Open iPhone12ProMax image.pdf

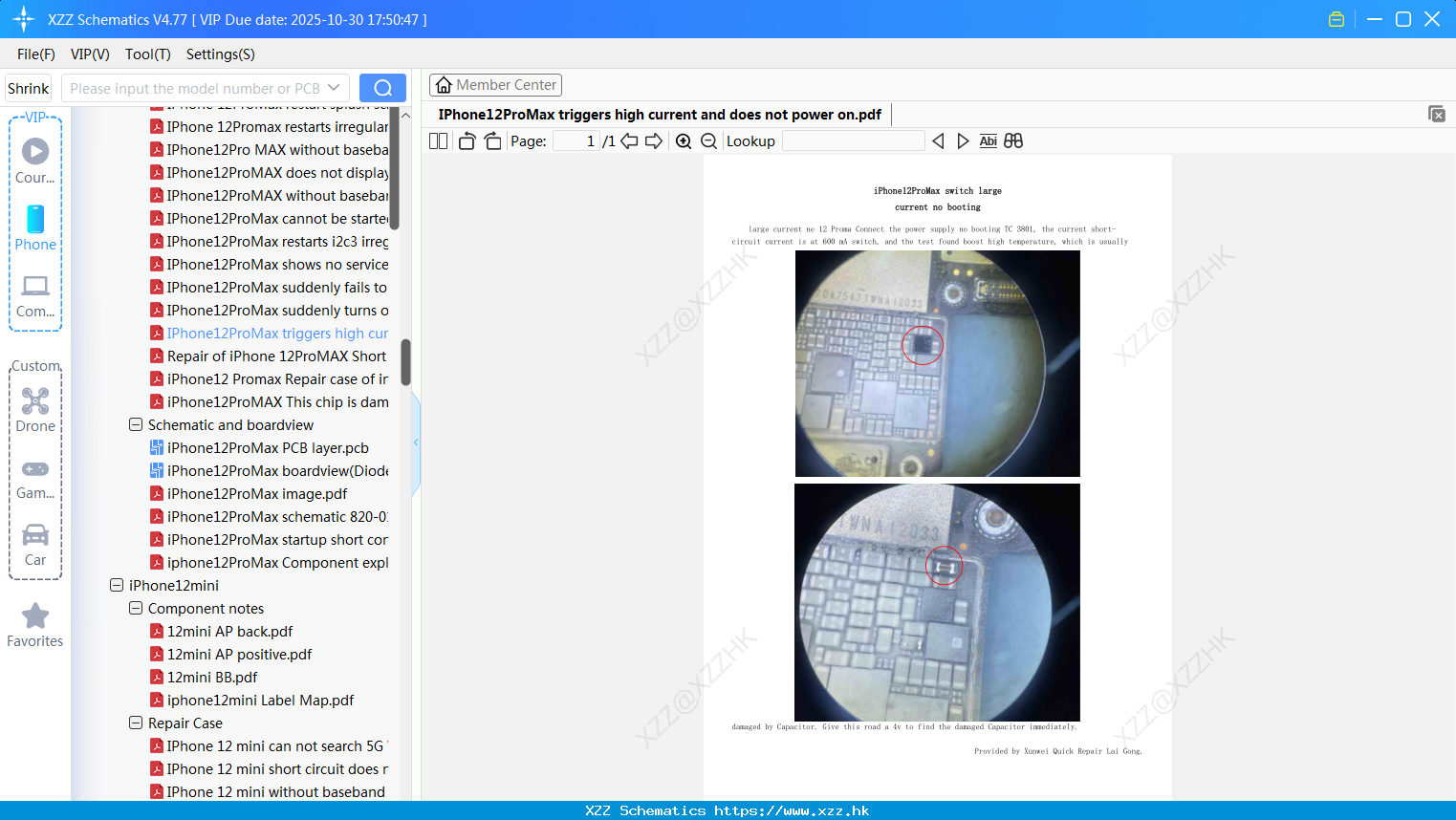click(257, 493)
